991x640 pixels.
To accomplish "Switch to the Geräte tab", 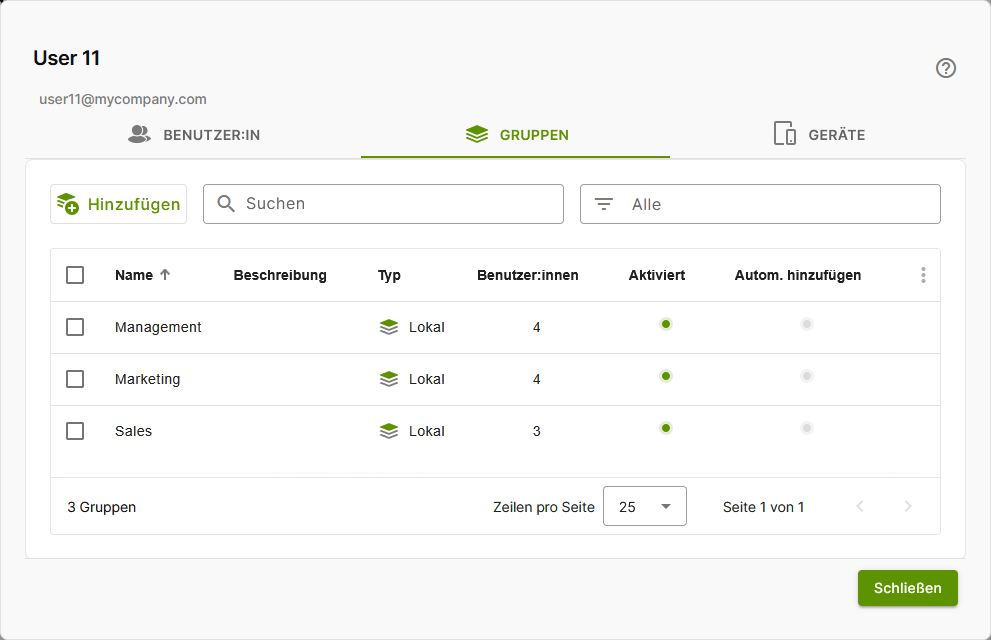I will click(x=820, y=134).
